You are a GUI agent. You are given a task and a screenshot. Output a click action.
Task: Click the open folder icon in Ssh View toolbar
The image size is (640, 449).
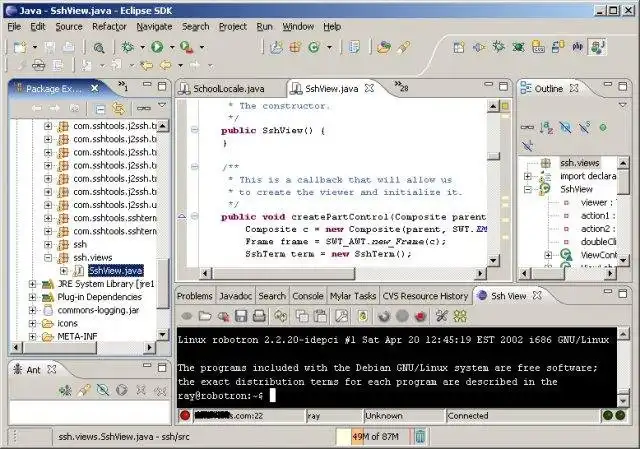click(x=204, y=316)
